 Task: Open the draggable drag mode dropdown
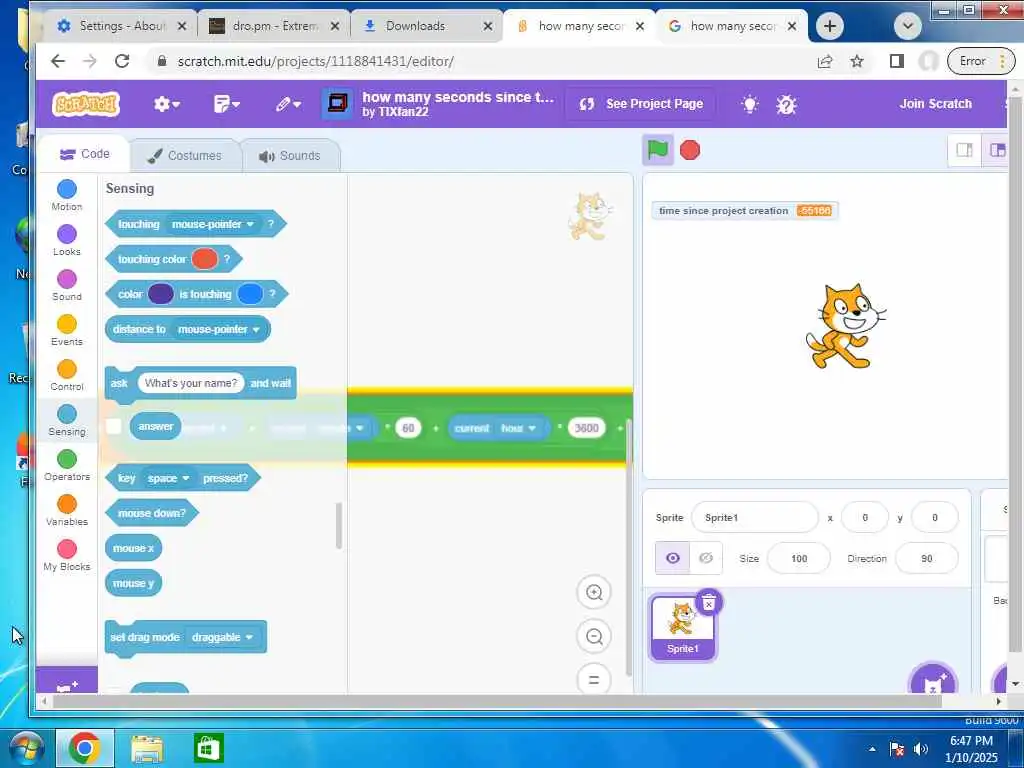223,637
